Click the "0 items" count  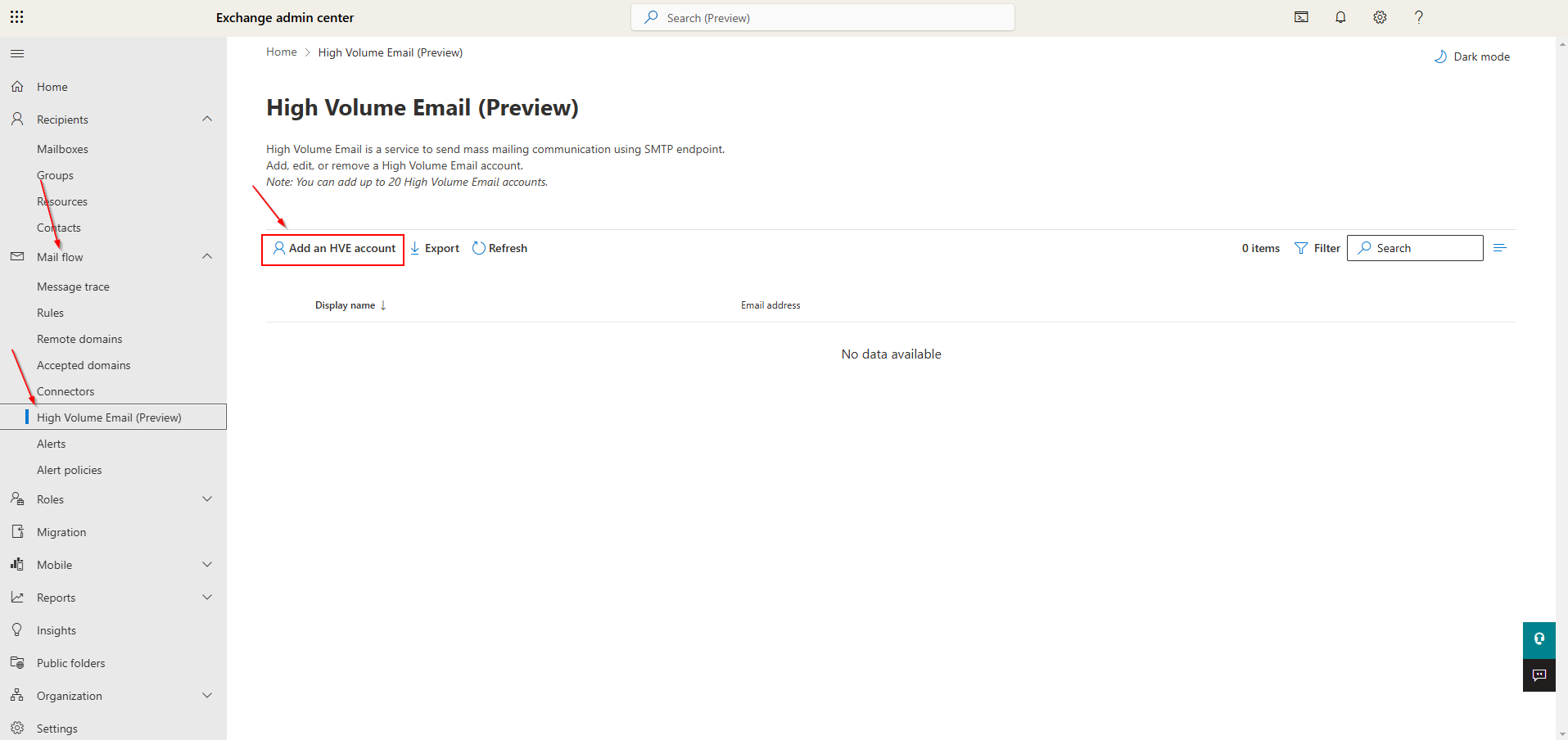[x=1261, y=248]
